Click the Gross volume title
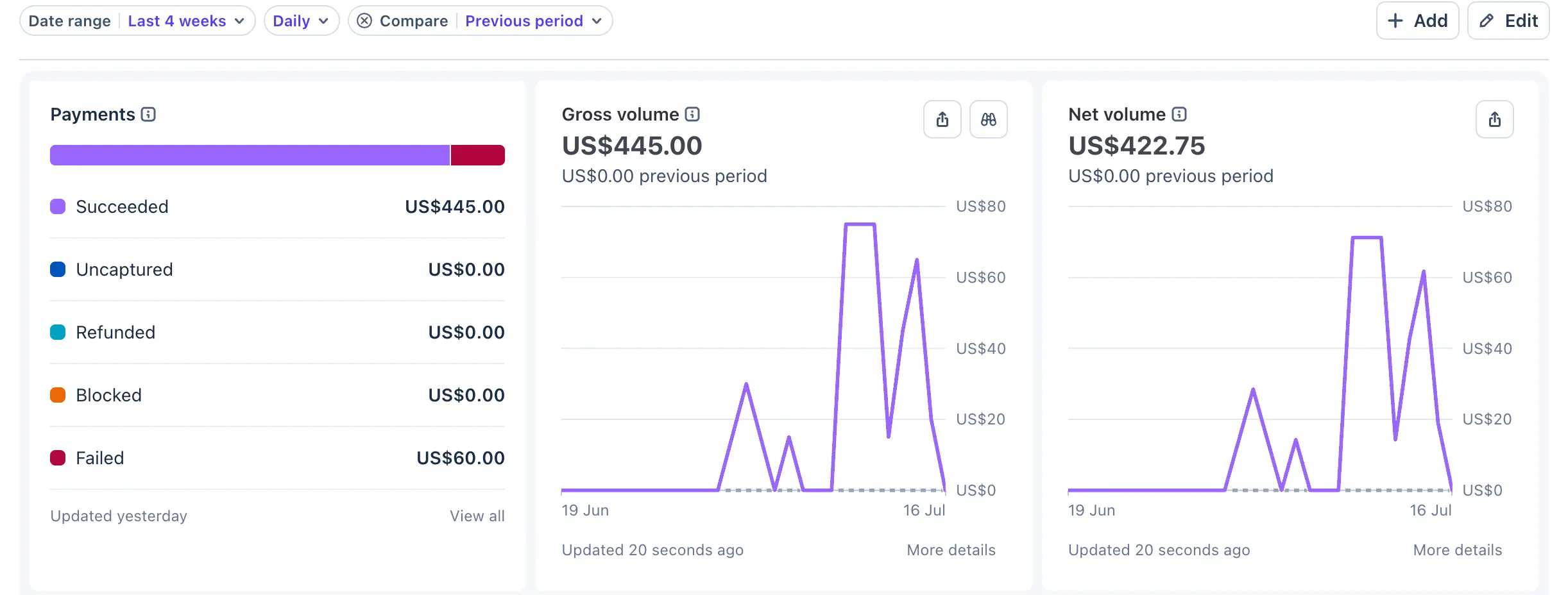This screenshot has width=1568, height=595. pyautogui.click(x=620, y=114)
